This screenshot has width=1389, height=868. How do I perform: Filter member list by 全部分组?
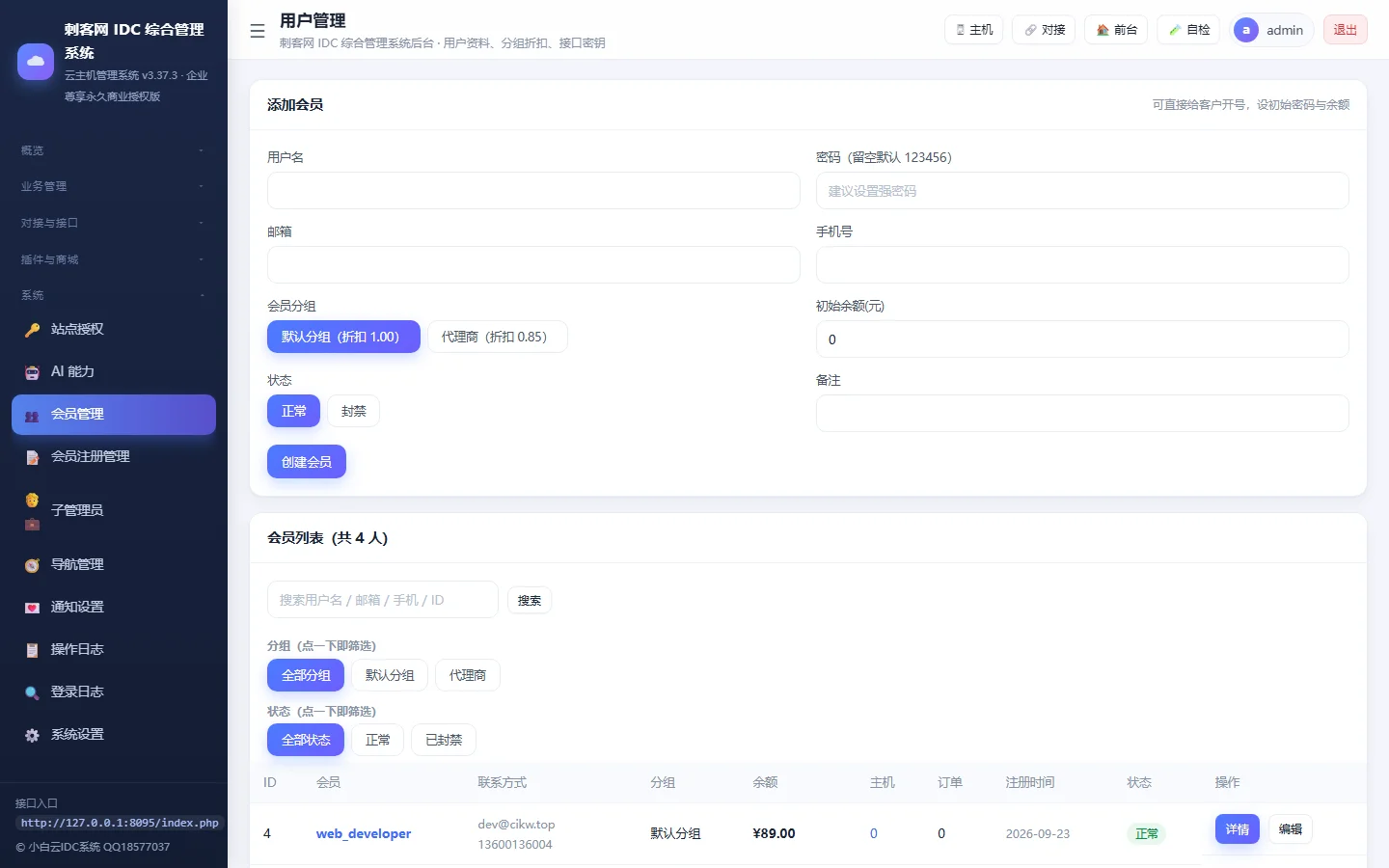306,675
